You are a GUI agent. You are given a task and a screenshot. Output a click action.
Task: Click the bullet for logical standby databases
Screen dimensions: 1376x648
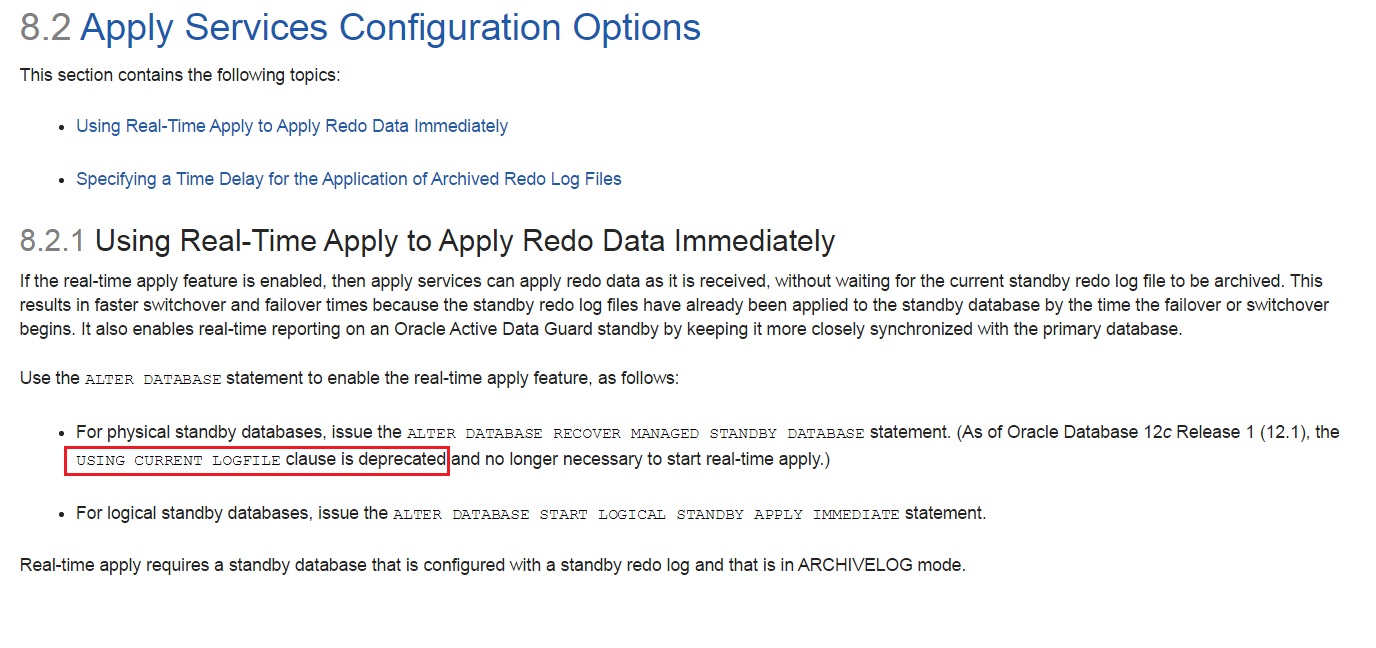pos(64,514)
